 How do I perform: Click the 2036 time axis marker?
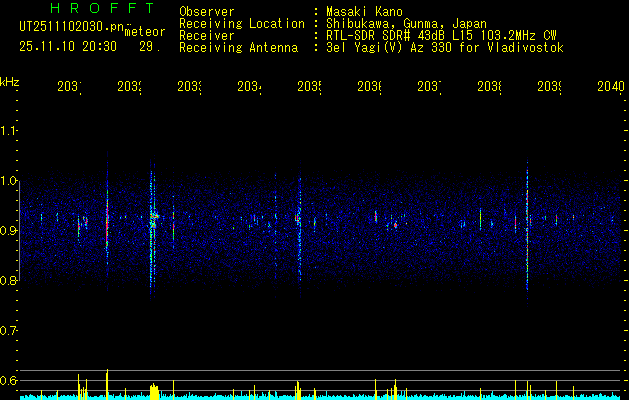(x=369, y=87)
